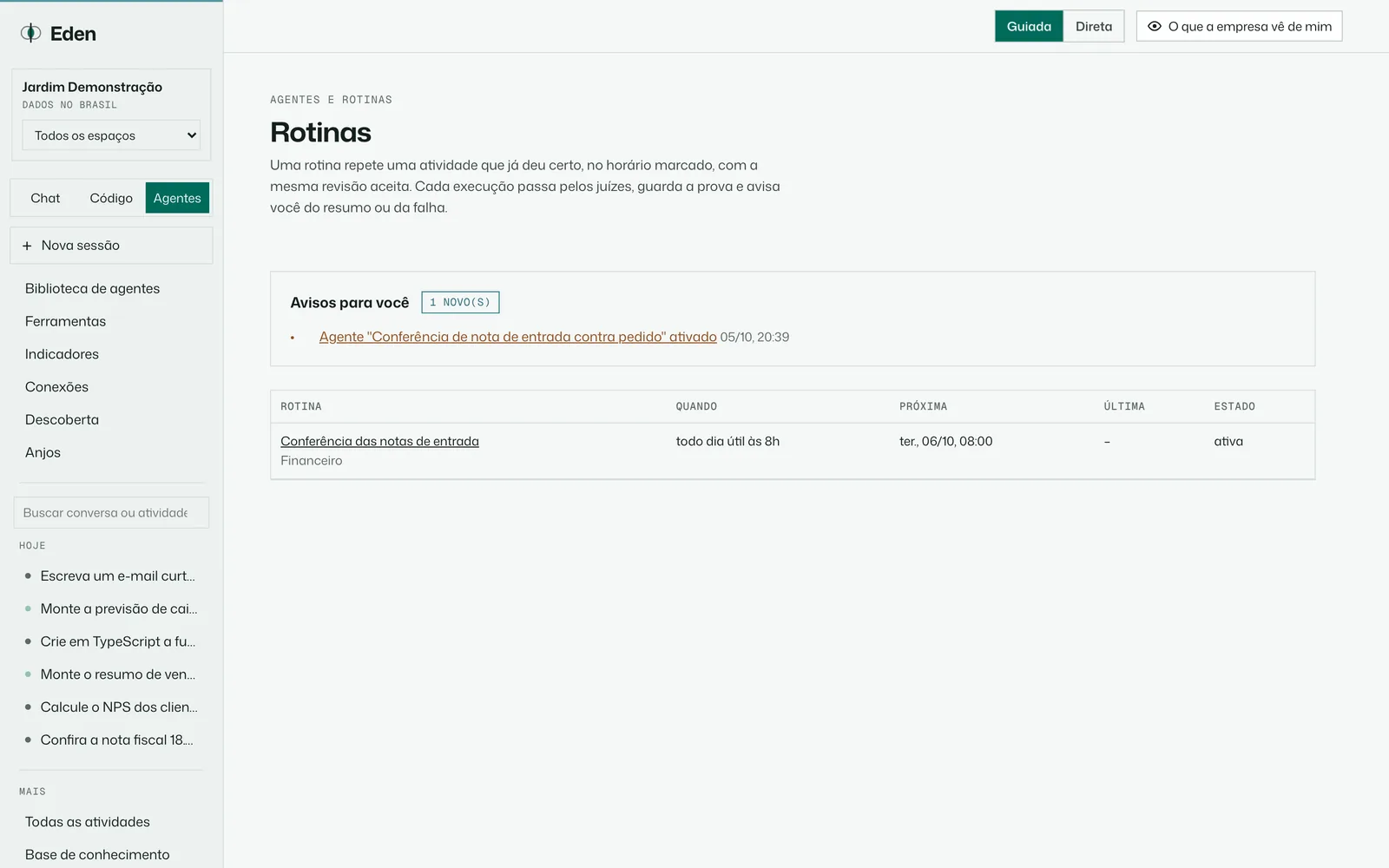Click the ROTINA column header
Viewport: 1389px width, 868px height.
[x=301, y=406]
